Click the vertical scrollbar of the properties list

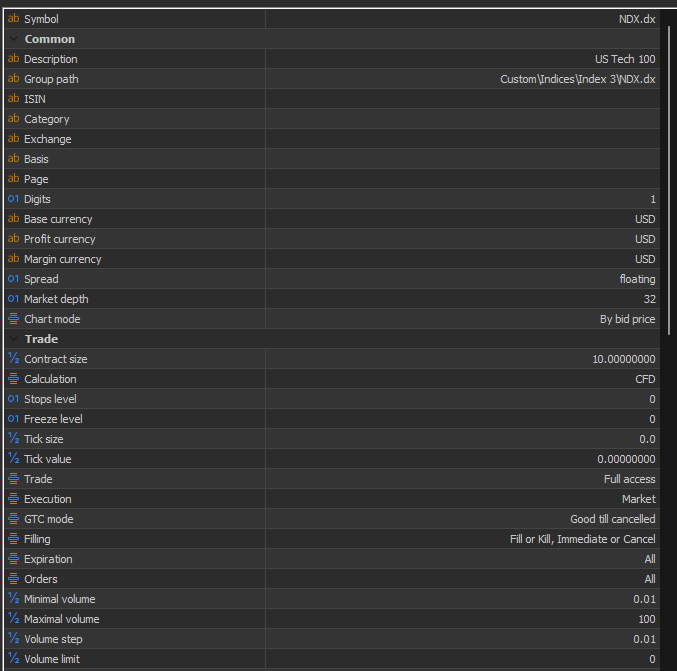[671, 170]
